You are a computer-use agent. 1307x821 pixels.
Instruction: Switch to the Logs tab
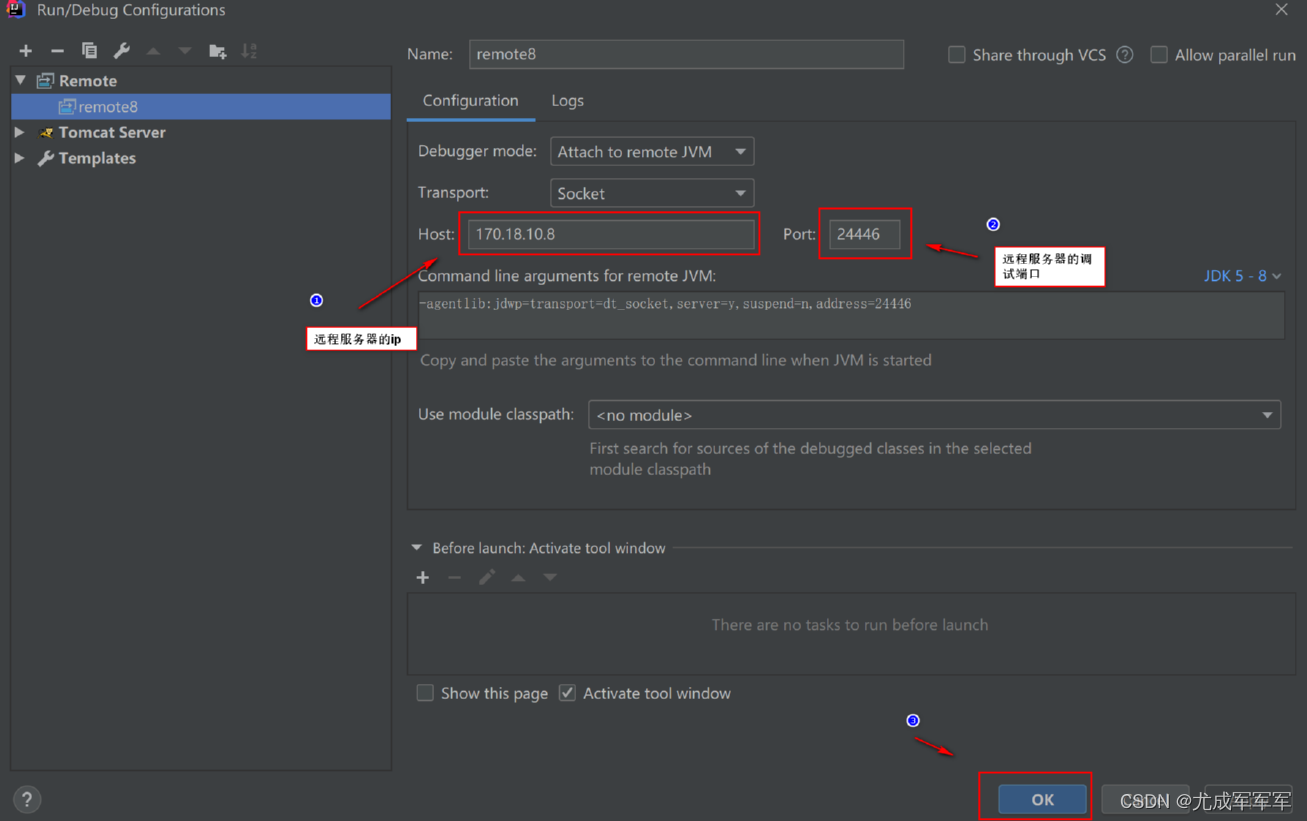567,101
